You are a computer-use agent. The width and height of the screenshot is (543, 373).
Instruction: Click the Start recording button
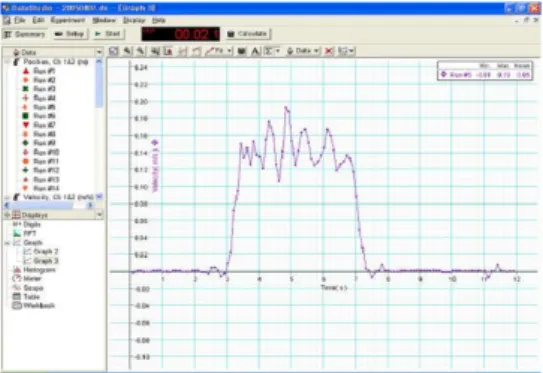tap(108, 34)
